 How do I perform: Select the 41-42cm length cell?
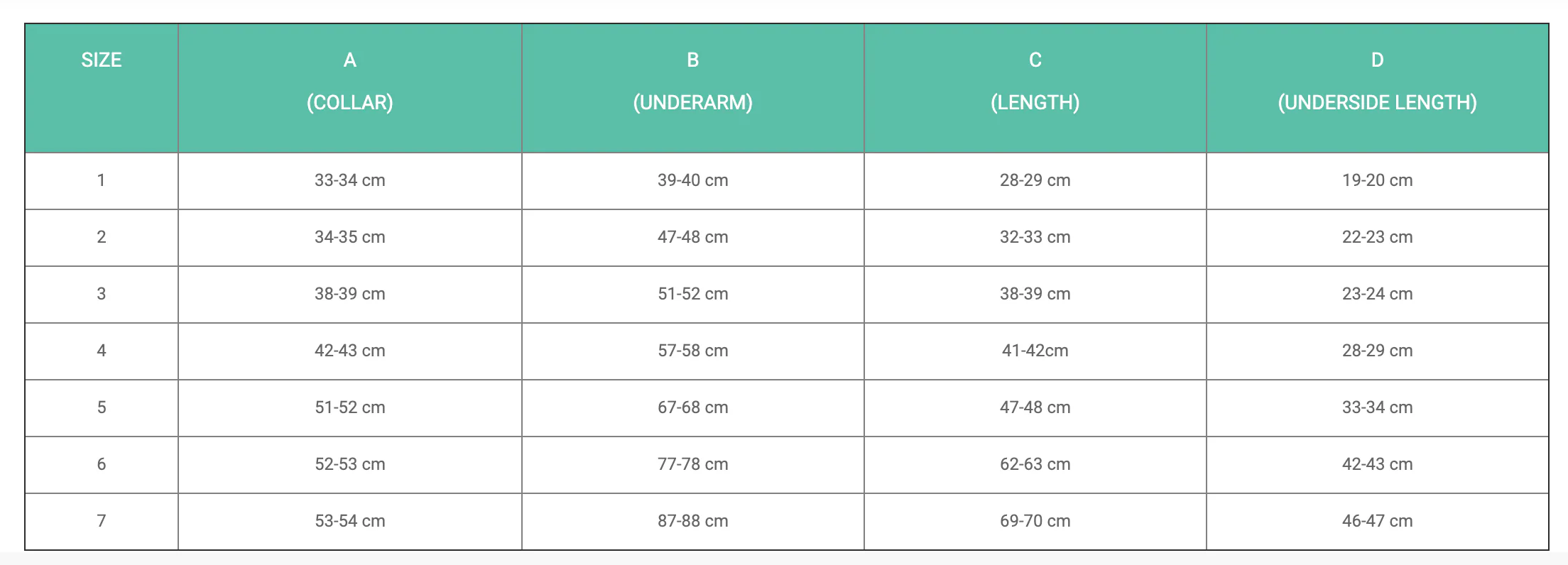[1035, 351]
